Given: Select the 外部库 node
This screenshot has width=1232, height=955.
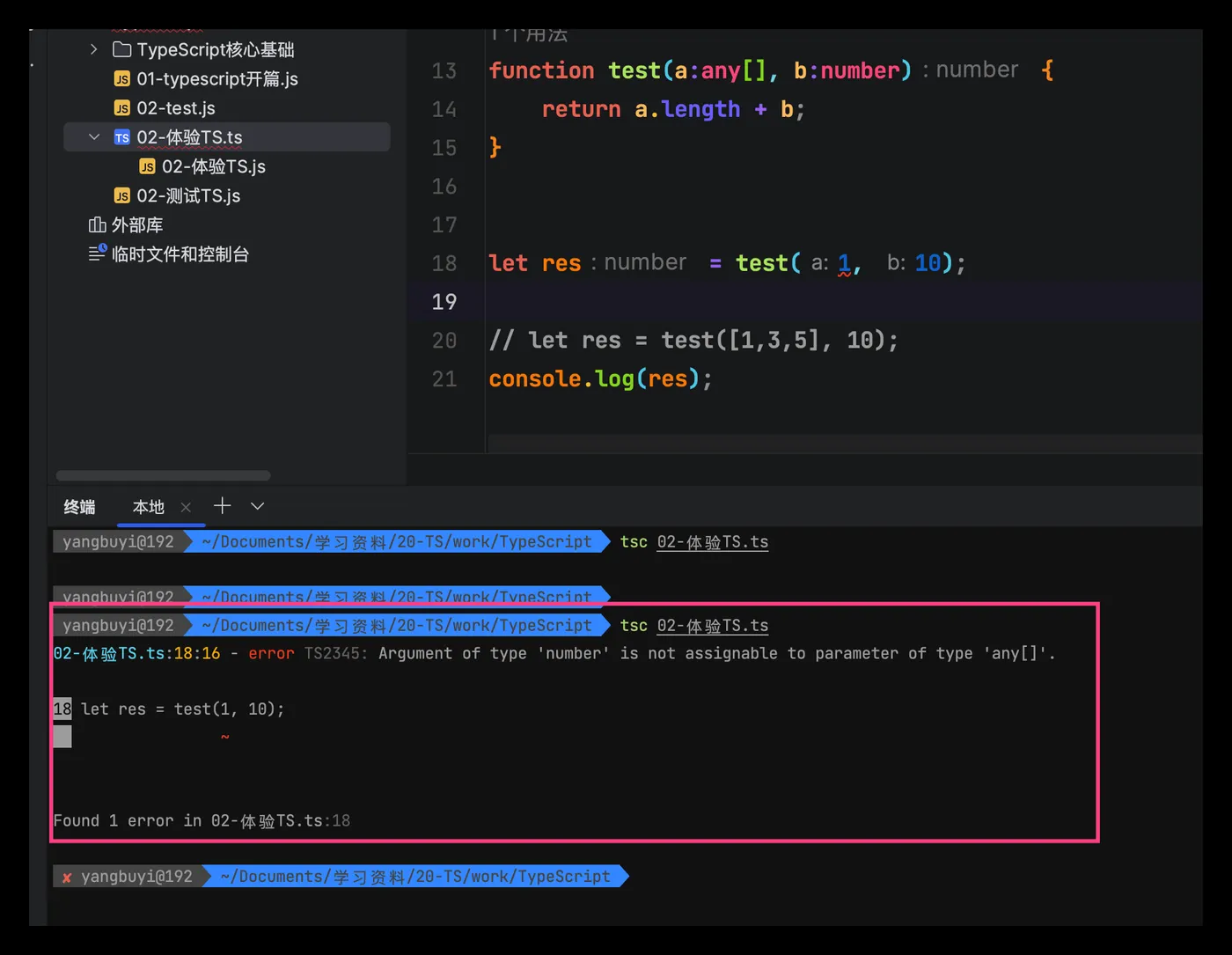Looking at the screenshot, I should (137, 224).
